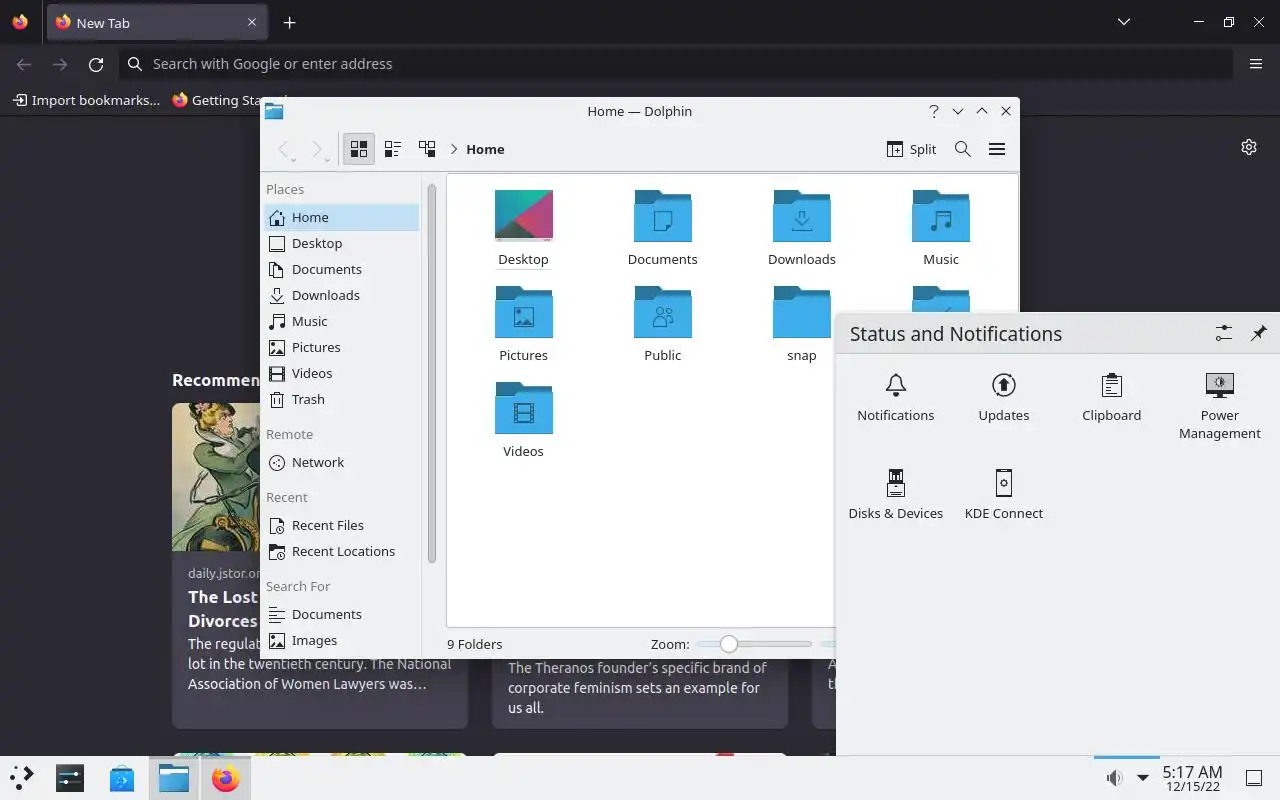Open the Dolphin search icon

click(963, 149)
